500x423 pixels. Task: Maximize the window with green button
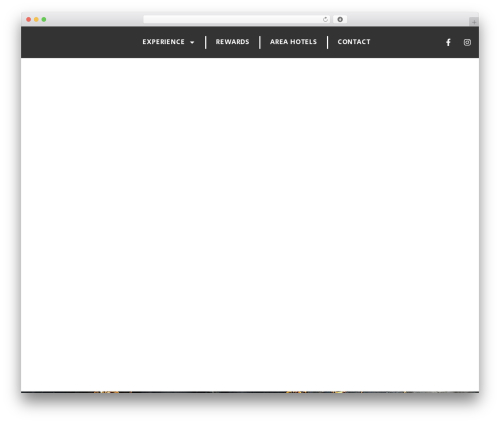coord(44,20)
